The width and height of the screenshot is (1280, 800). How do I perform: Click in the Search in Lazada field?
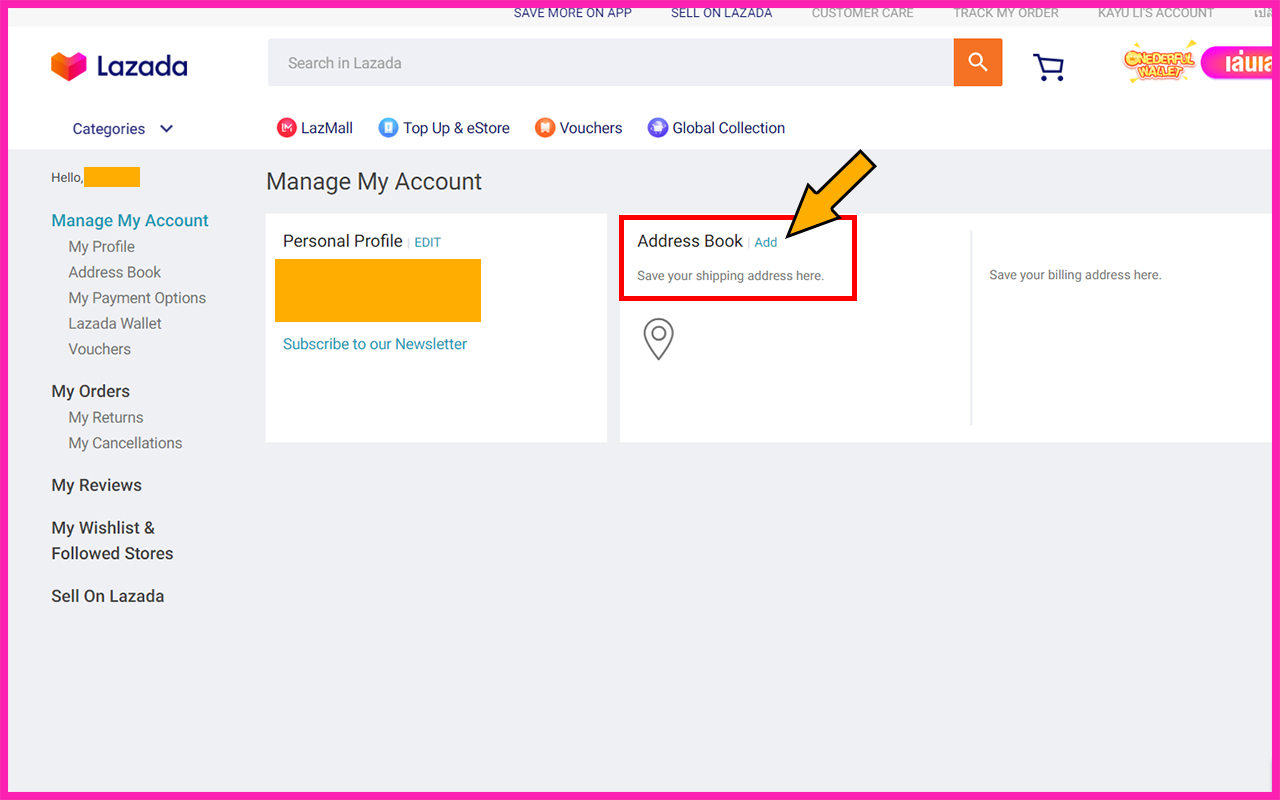tap(610, 63)
